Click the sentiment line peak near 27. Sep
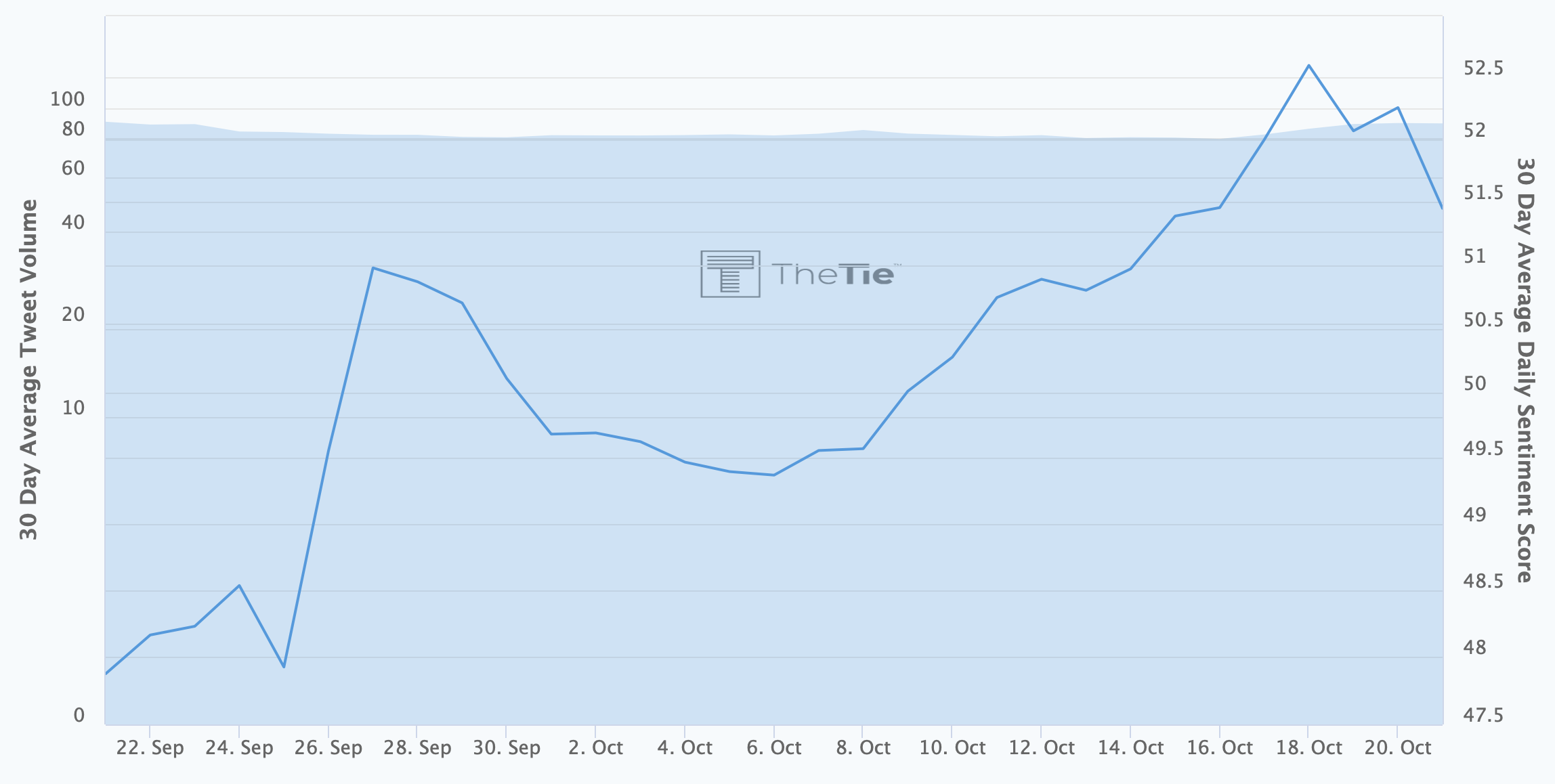The image size is (1555, 784). [373, 267]
